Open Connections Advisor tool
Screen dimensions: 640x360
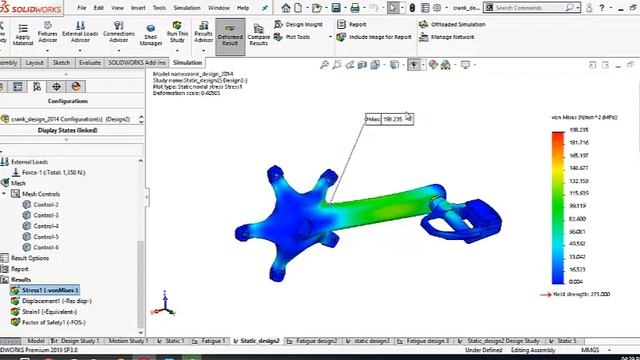[x=119, y=32]
